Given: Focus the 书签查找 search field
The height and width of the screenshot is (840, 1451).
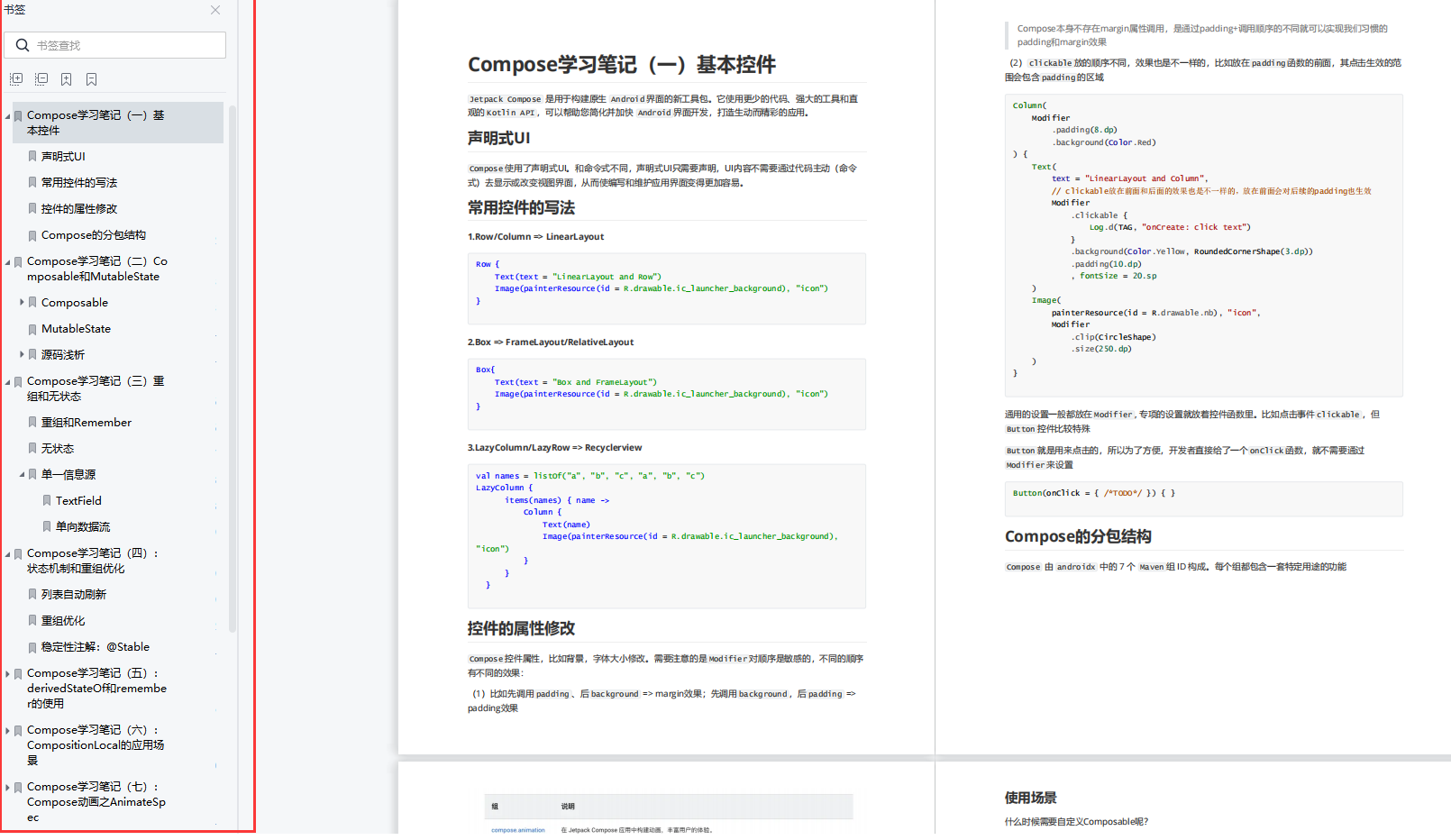Looking at the screenshot, I should pos(126,45).
